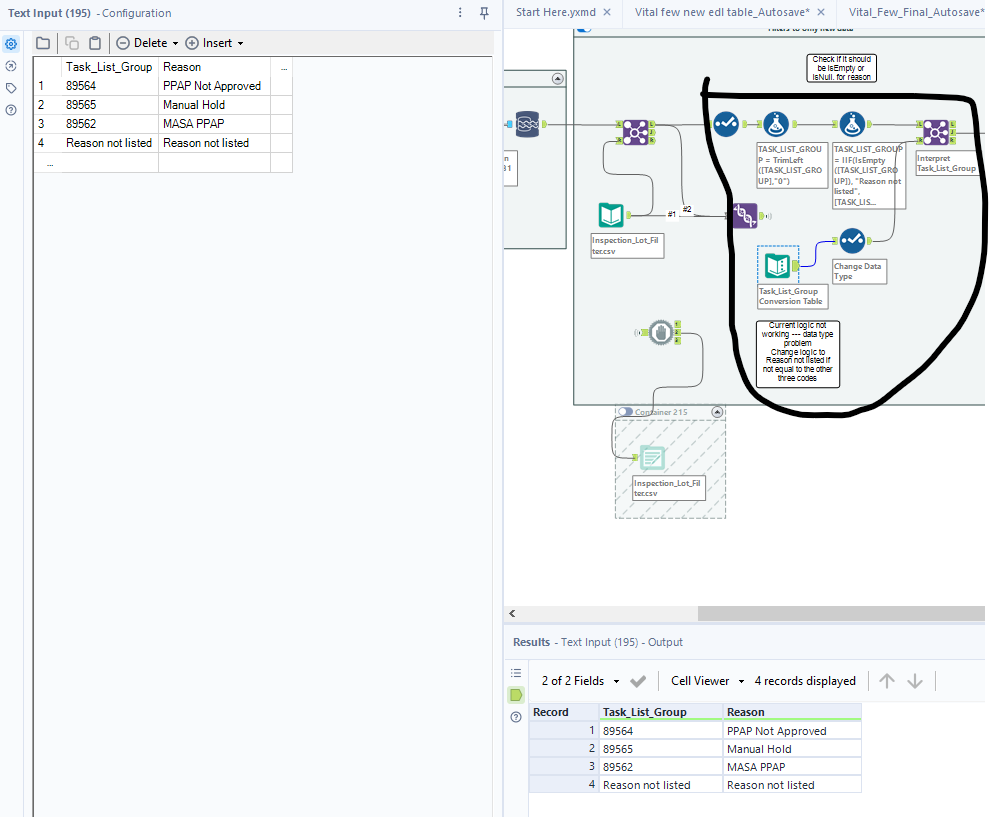The height and width of the screenshot is (817, 990).
Task: Open the Annotation tag icon in Configuration sidebar
Action: (x=11, y=88)
